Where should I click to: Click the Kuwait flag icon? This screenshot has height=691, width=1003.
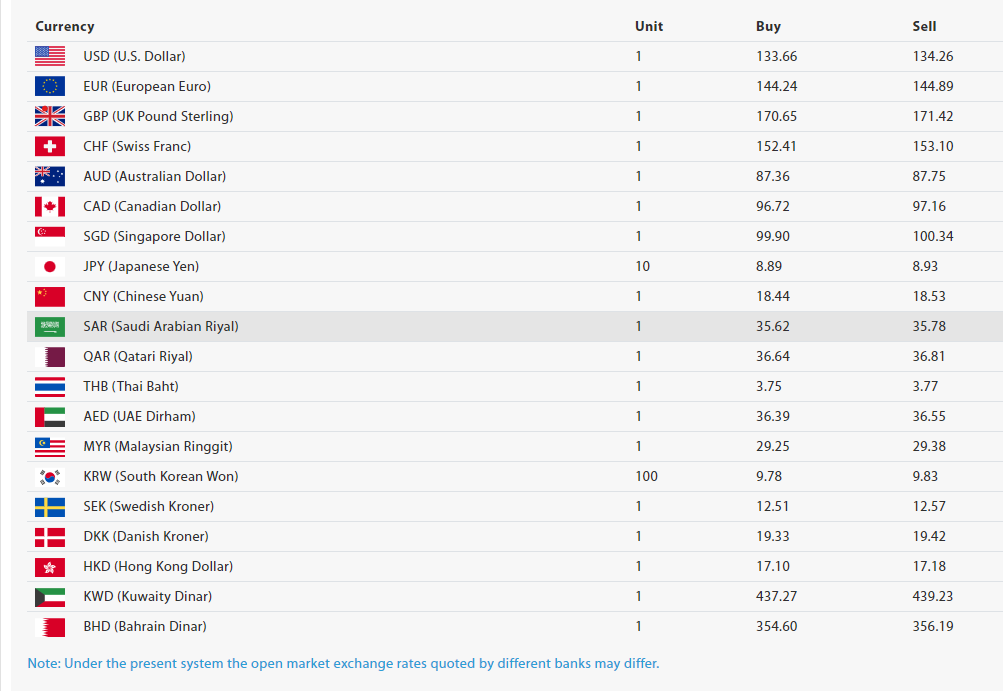pyautogui.click(x=50, y=596)
